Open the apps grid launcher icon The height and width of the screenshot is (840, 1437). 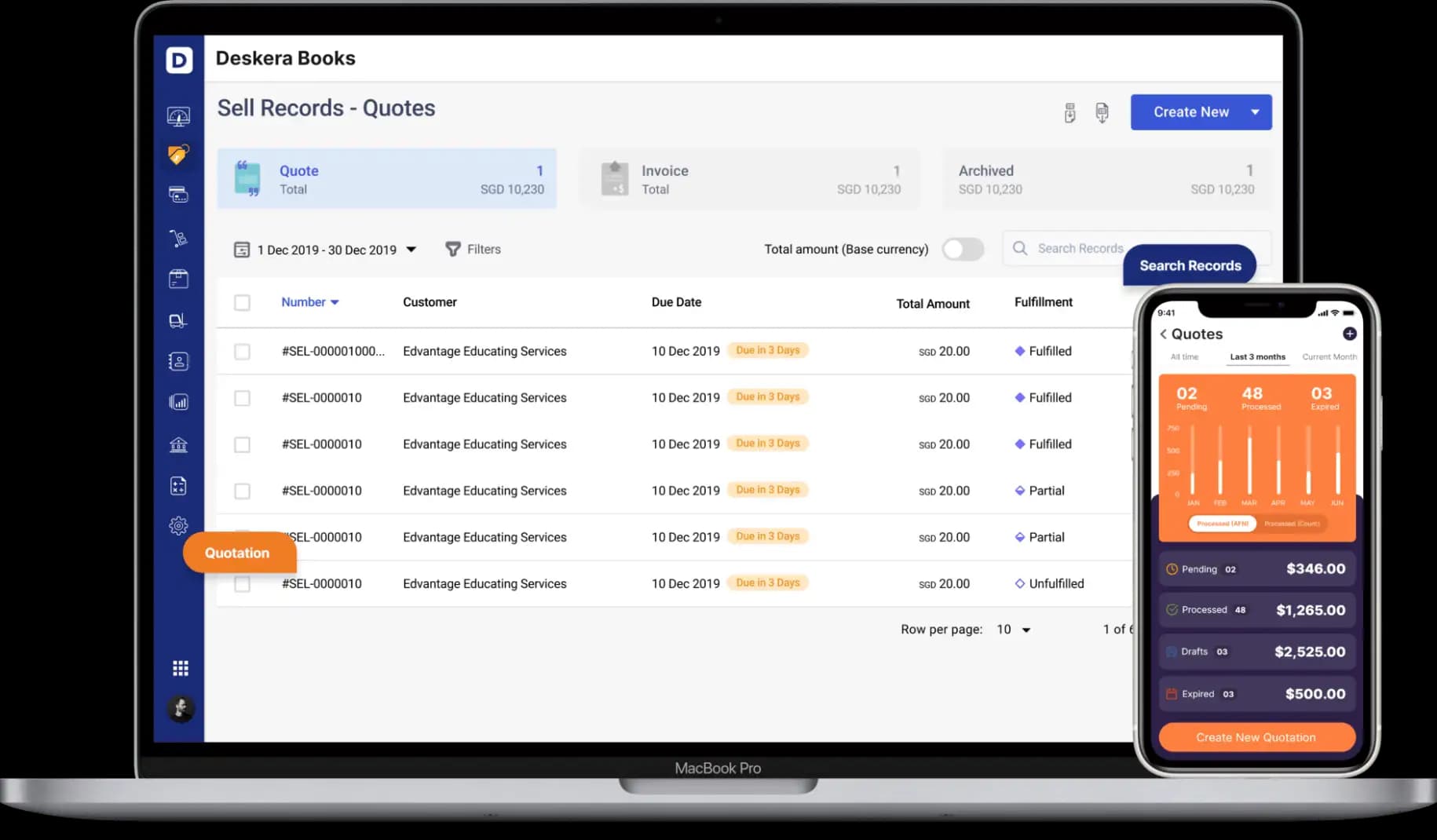tap(181, 668)
